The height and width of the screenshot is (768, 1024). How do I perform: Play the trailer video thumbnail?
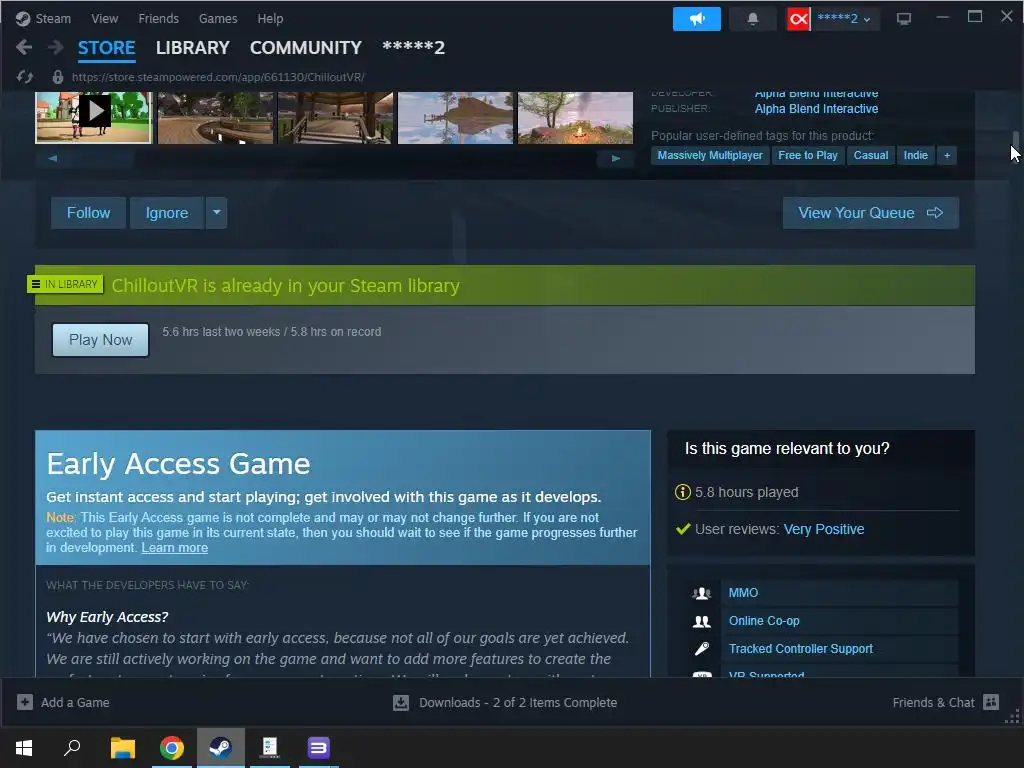coord(94,118)
